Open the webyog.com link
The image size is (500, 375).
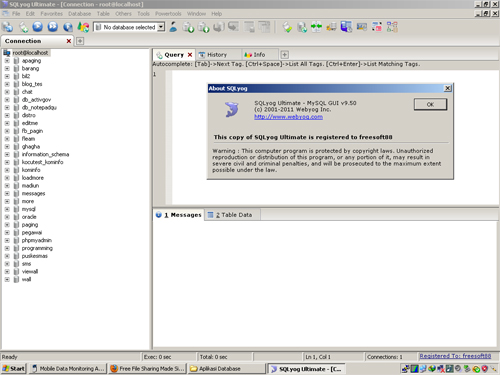tap(288, 117)
